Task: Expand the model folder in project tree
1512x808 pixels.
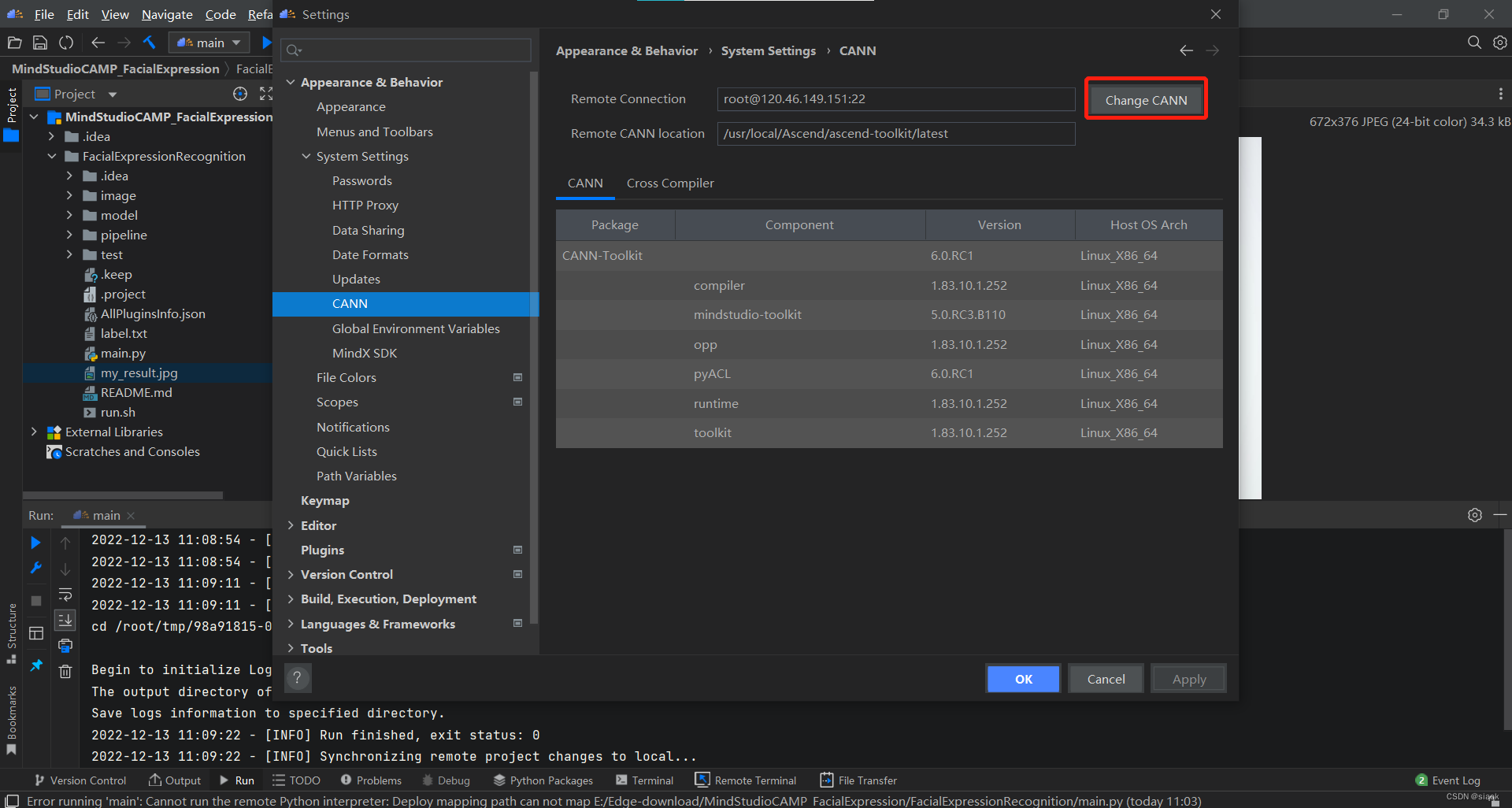Action: [x=70, y=215]
